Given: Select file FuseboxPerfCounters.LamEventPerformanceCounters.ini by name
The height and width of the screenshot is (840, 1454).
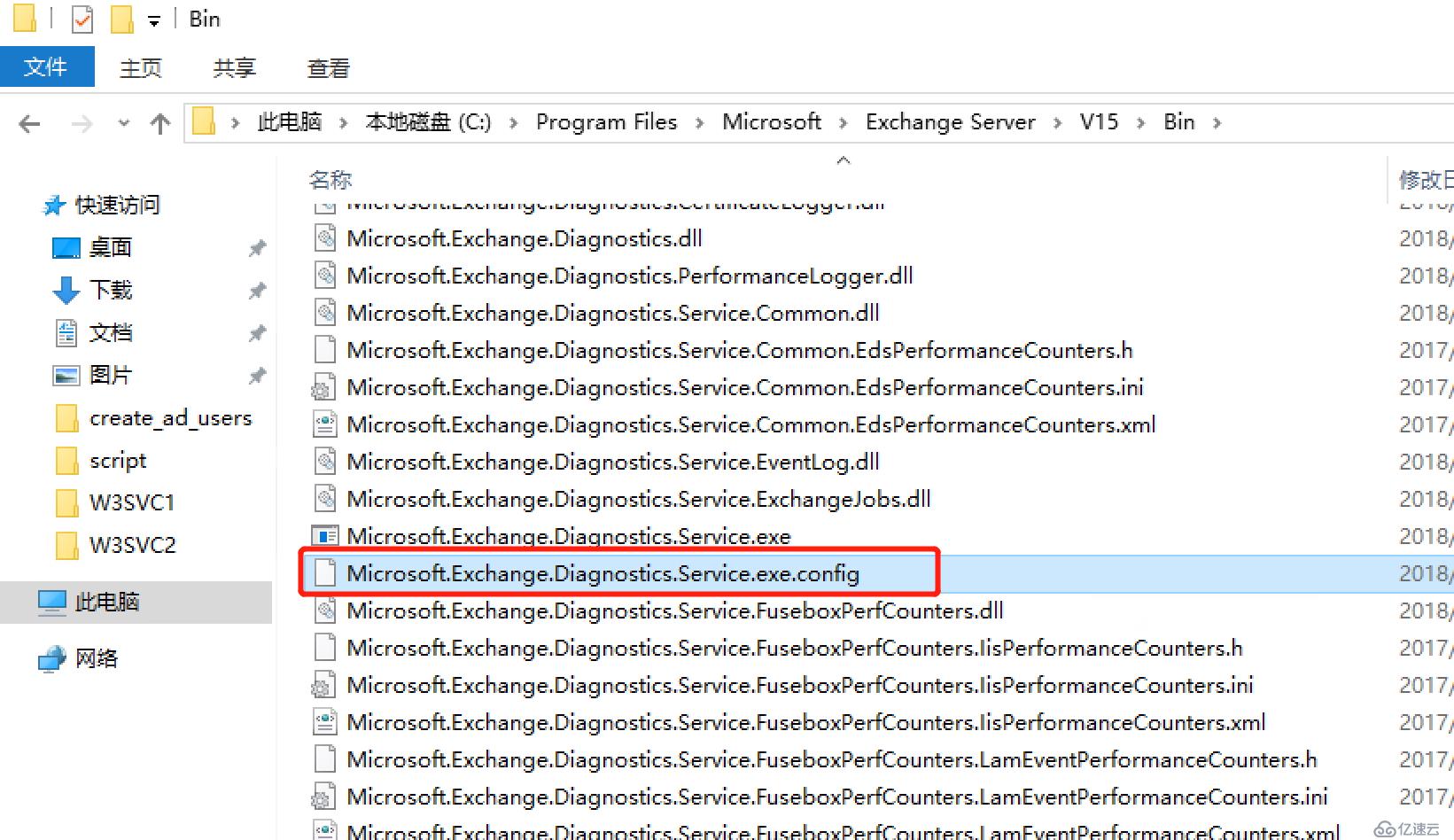Looking at the screenshot, I should point(837,797).
